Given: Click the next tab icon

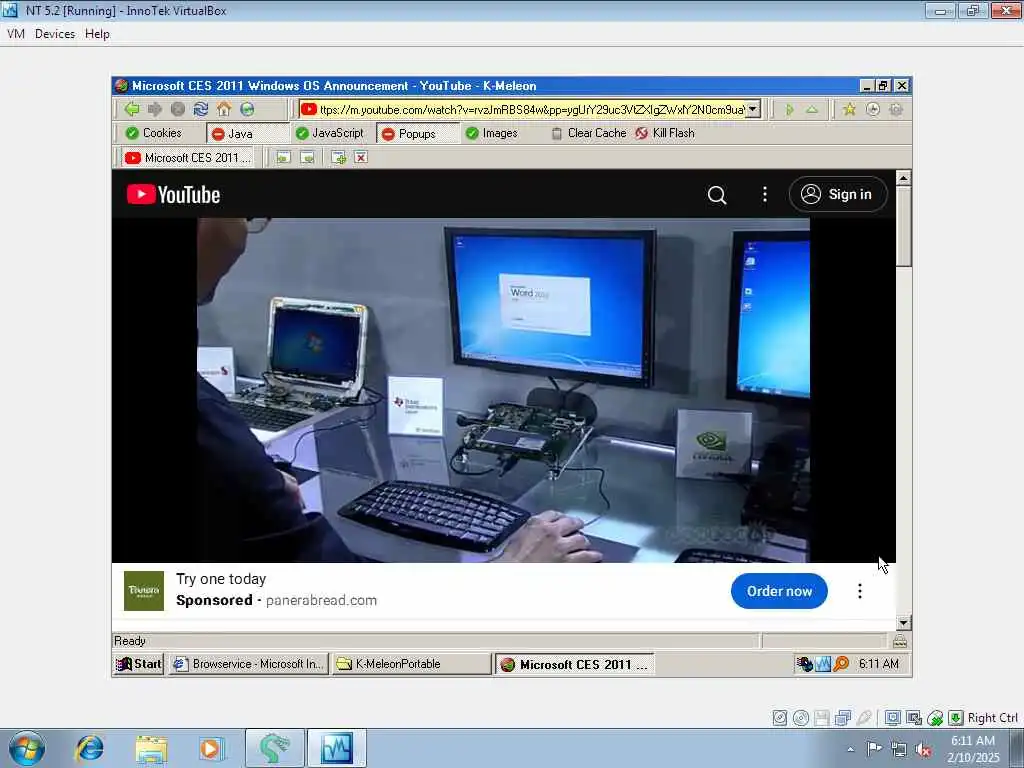Looking at the screenshot, I should tap(307, 157).
